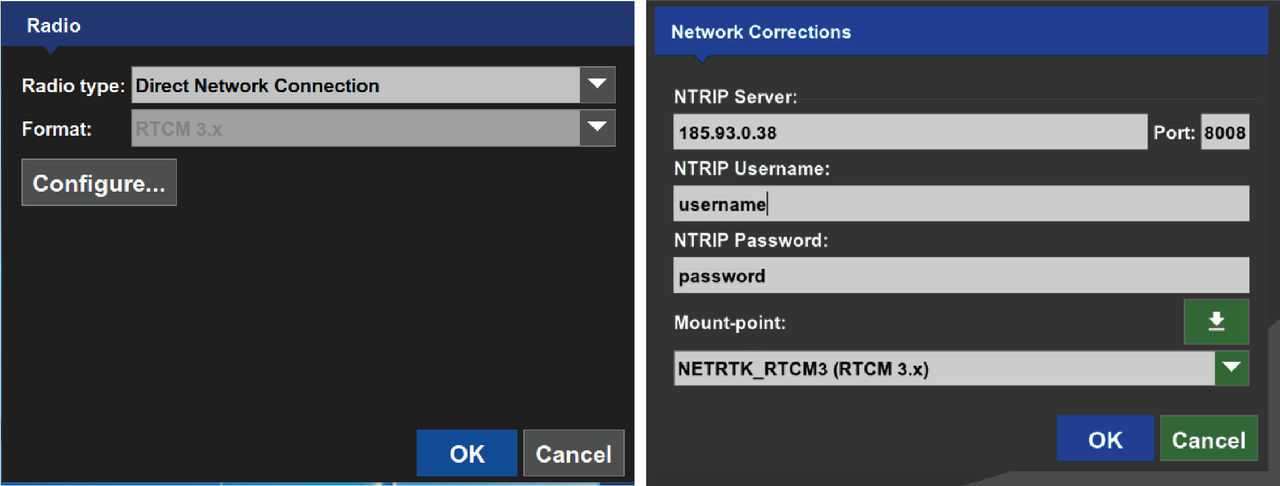Click the greyed RTCM 3.x format box

355,128
